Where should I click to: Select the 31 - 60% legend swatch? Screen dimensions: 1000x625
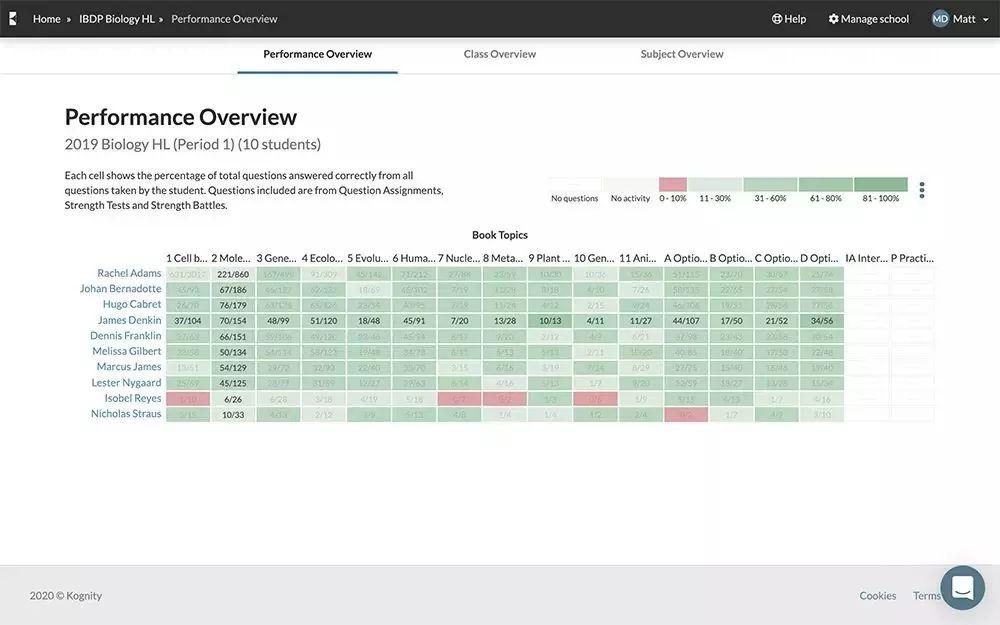click(x=770, y=184)
